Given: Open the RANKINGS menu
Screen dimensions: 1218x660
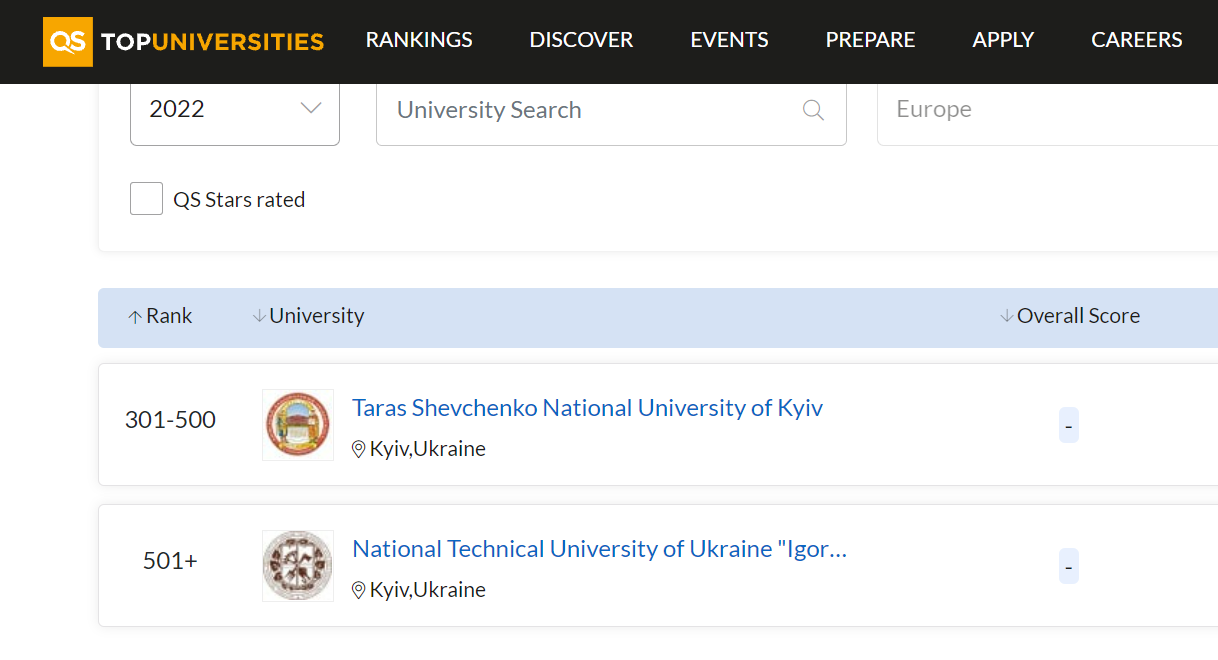Looking at the screenshot, I should [418, 40].
